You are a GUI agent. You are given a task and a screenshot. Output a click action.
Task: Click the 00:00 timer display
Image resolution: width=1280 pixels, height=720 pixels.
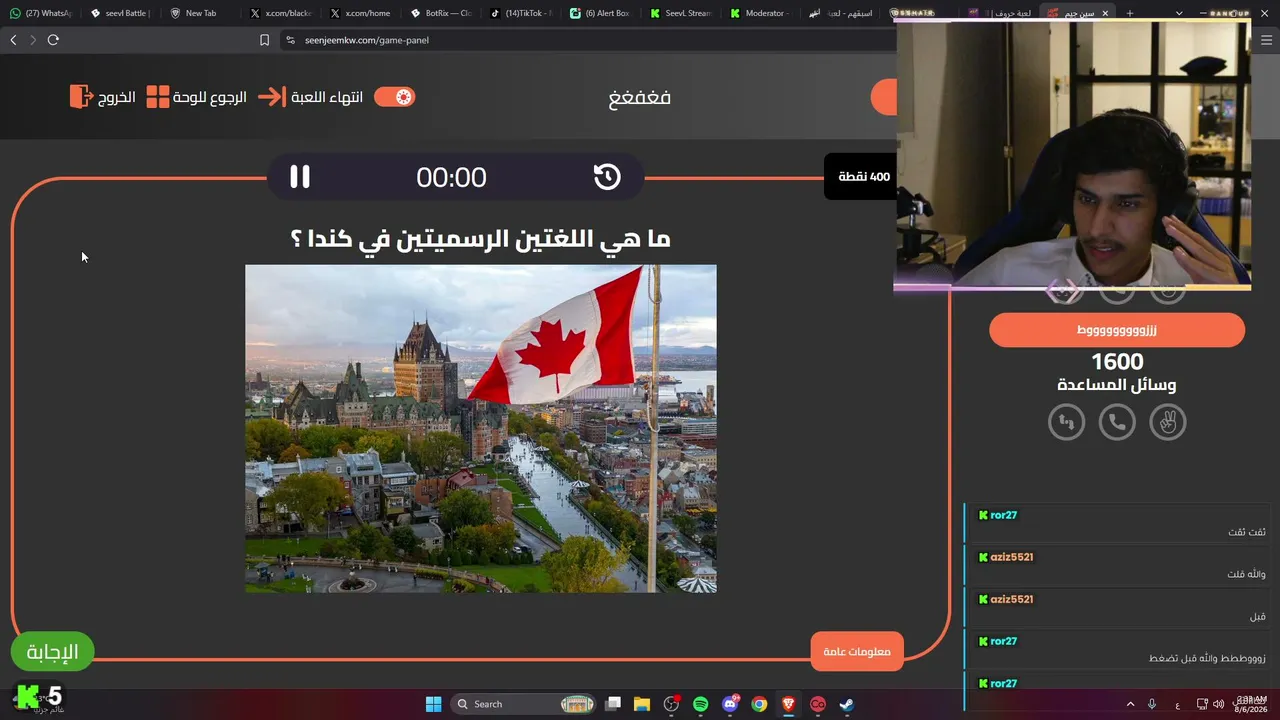click(x=451, y=177)
